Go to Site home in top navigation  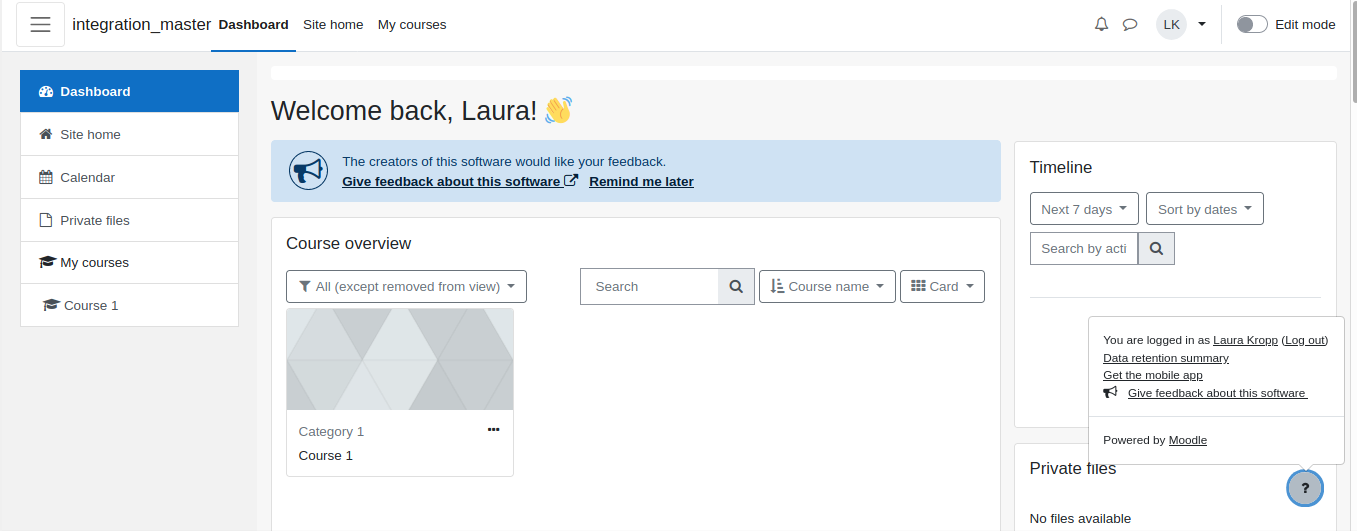point(333,25)
